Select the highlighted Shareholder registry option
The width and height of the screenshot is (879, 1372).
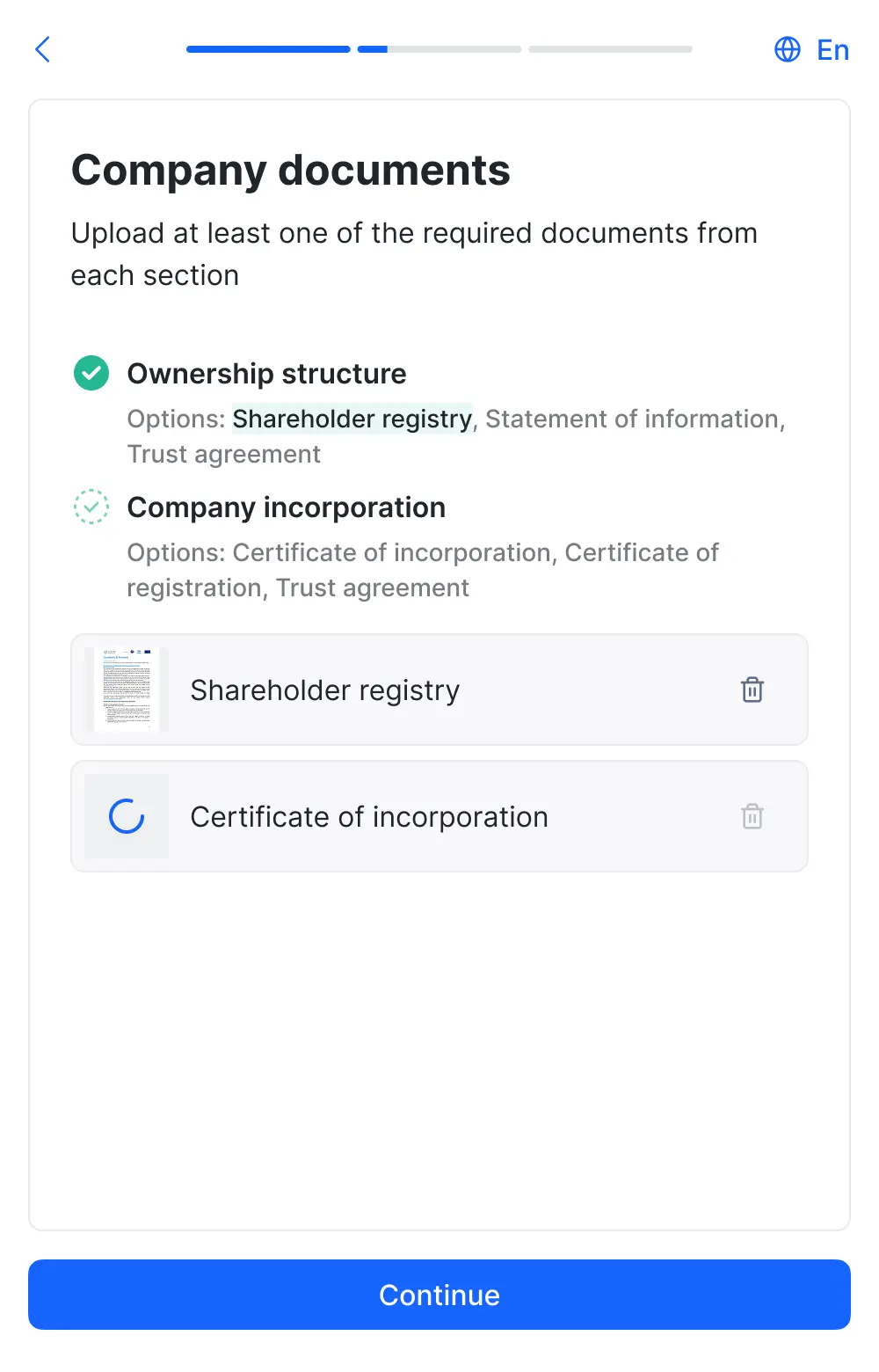click(x=352, y=419)
